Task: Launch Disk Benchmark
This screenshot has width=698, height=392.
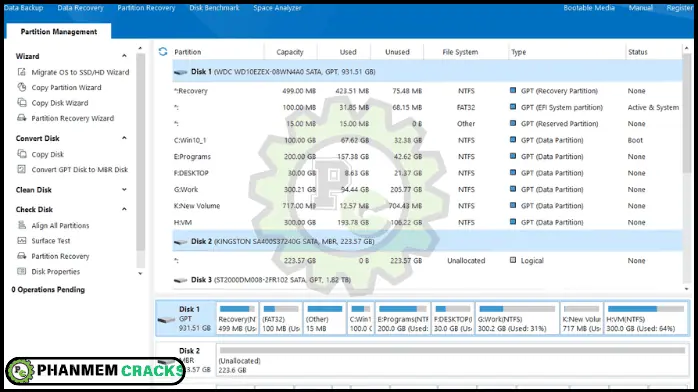Action: 214,8
